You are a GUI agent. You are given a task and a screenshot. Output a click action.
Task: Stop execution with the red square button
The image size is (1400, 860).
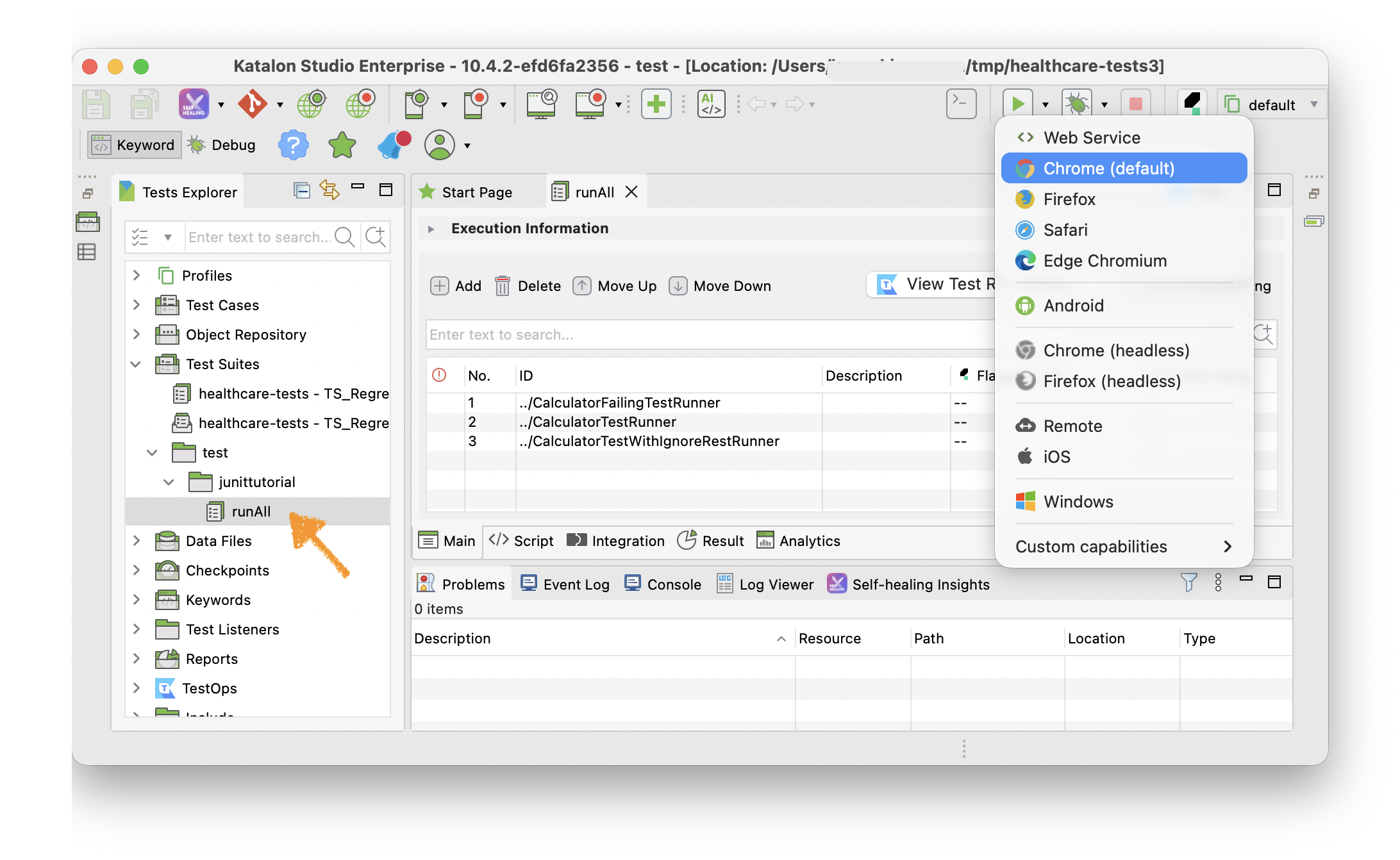[x=1135, y=104]
